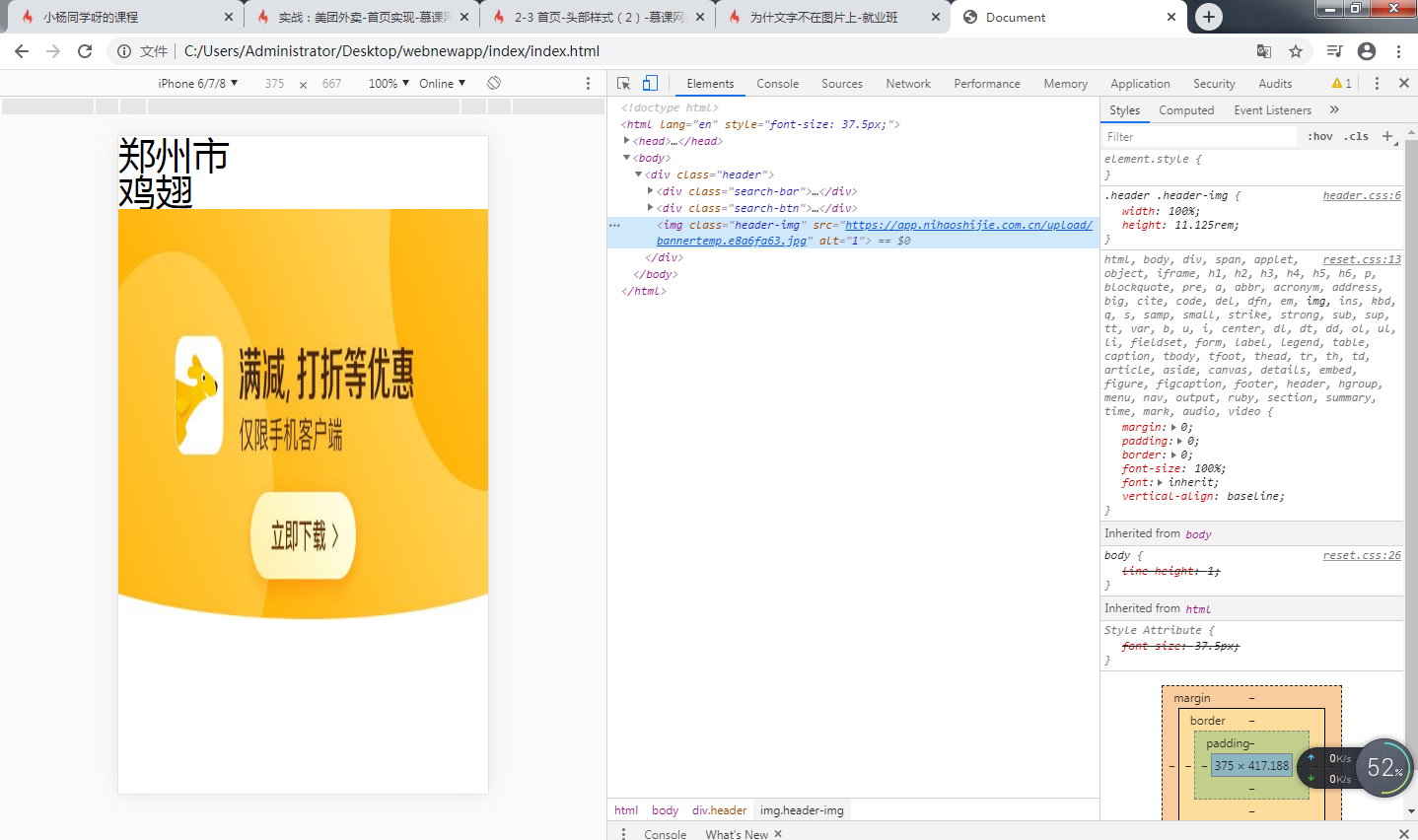This screenshot has width=1418, height=840.
Task: Close the bottom drawer
Action: [x=1403, y=834]
